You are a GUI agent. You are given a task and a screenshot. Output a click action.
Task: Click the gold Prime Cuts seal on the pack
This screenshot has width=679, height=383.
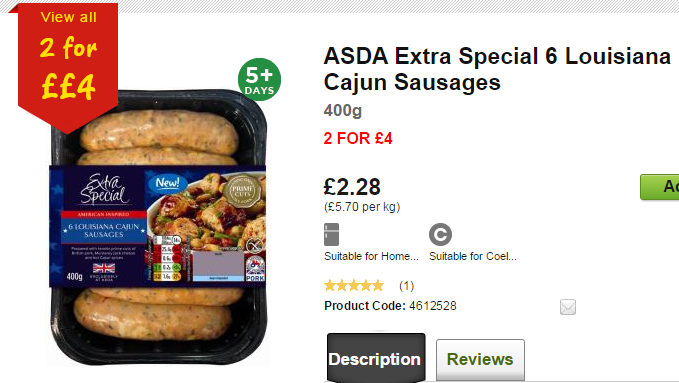[x=242, y=191]
